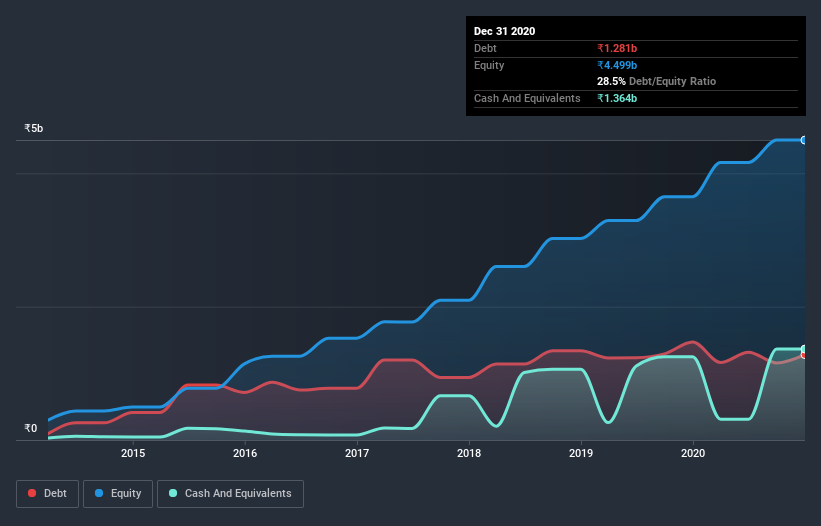Select the Cash And Equivalents endpoint marker
Screen dimensions: 821x526
804,349
